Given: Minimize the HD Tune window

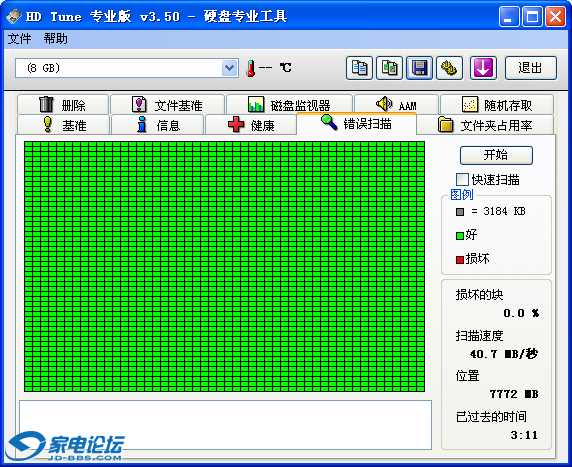Looking at the screenshot, I should [x=509, y=17].
